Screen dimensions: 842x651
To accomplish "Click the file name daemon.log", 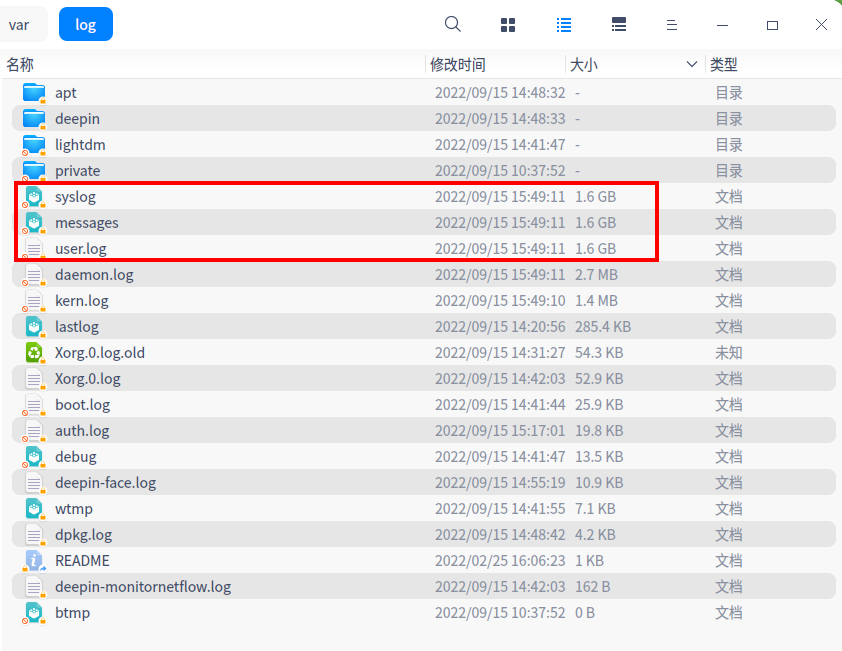I will [94, 275].
